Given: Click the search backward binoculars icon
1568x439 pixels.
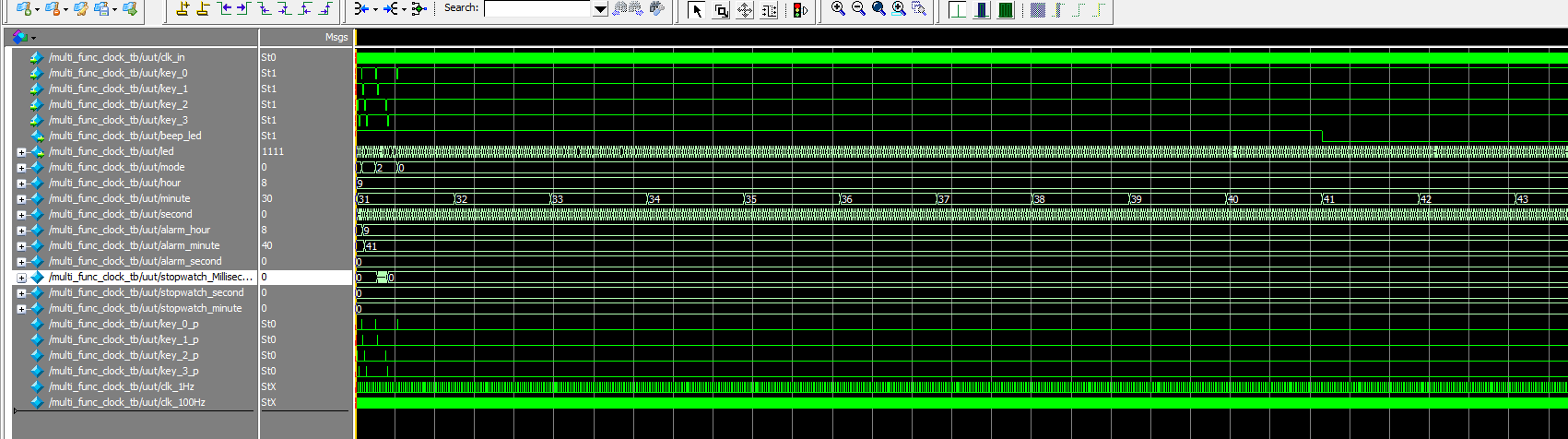Looking at the screenshot, I should (620, 8).
